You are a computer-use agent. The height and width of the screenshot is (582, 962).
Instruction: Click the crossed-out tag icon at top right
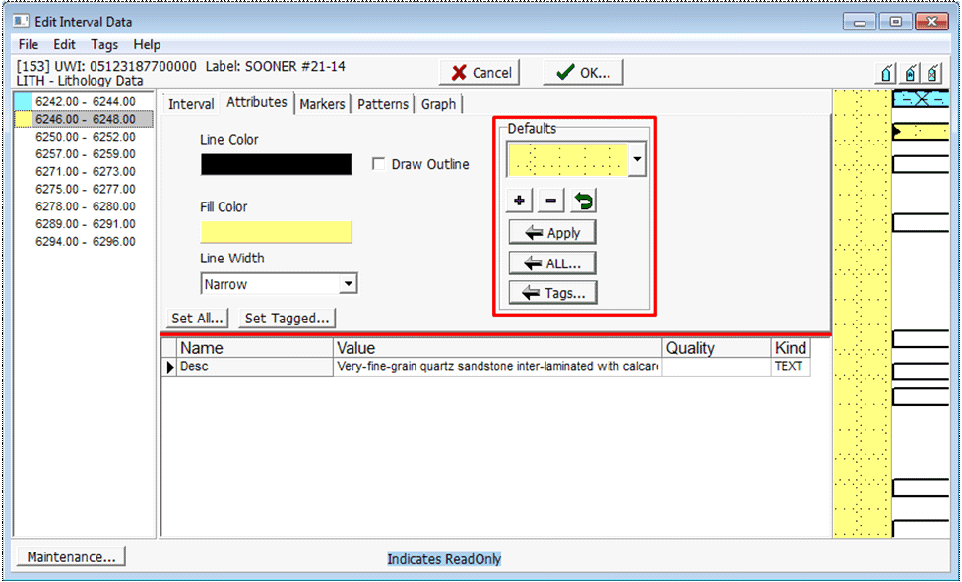(x=932, y=73)
